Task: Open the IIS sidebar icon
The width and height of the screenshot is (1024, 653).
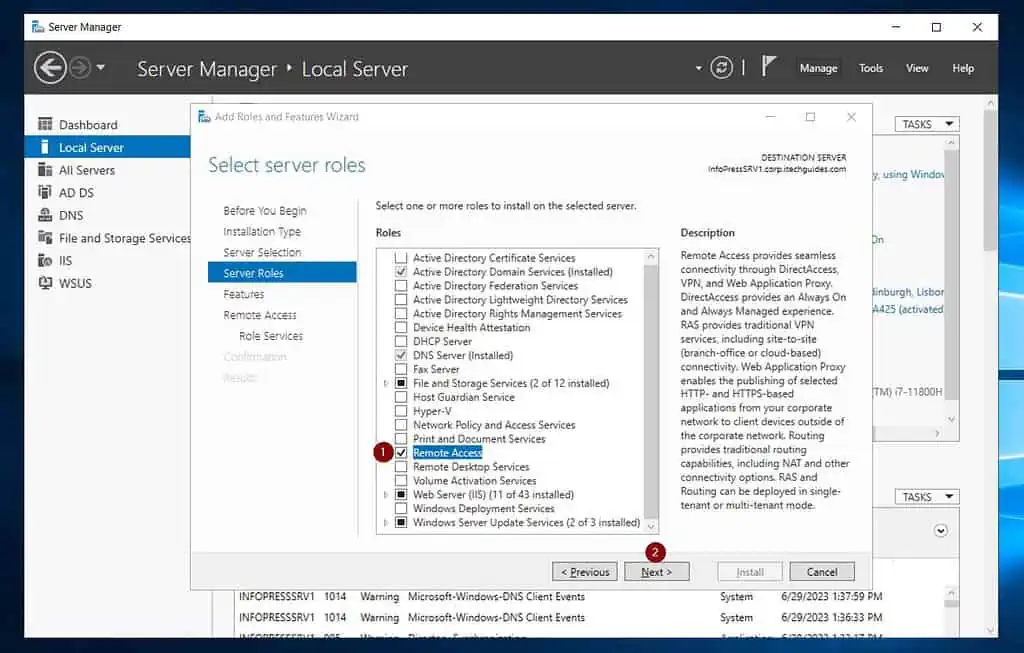Action: point(45,260)
